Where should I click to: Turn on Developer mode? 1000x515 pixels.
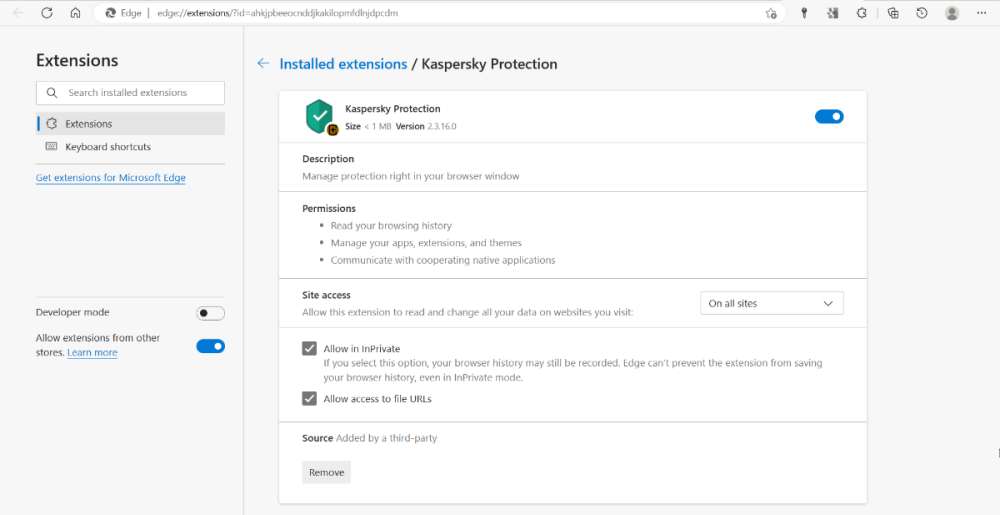pyautogui.click(x=210, y=313)
